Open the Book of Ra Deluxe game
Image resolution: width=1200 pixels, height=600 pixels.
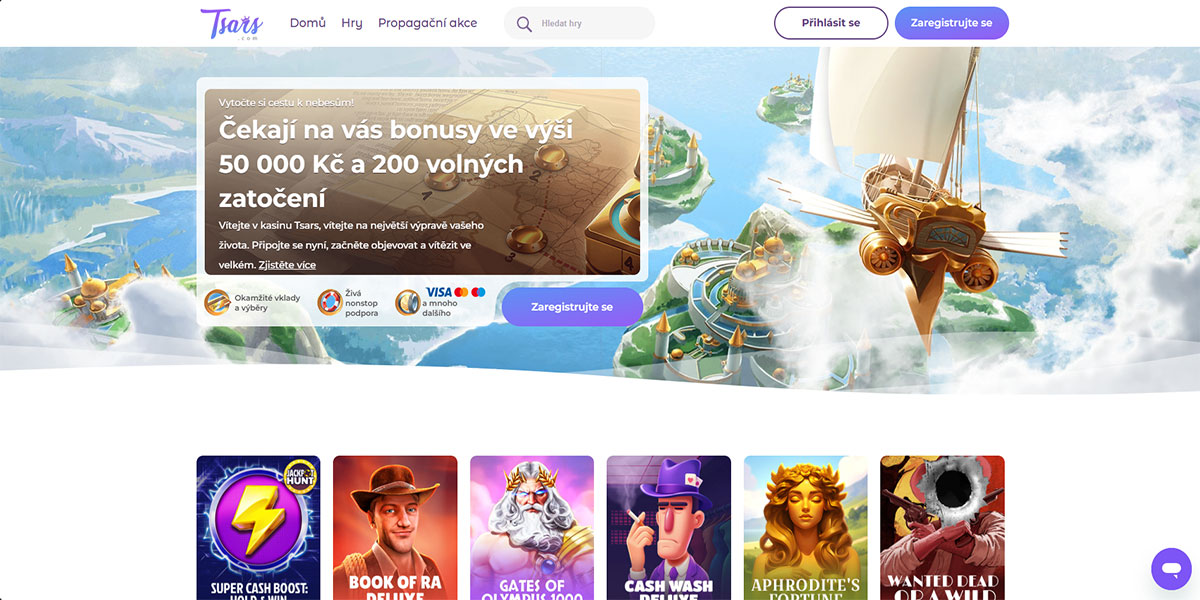pyautogui.click(x=395, y=528)
